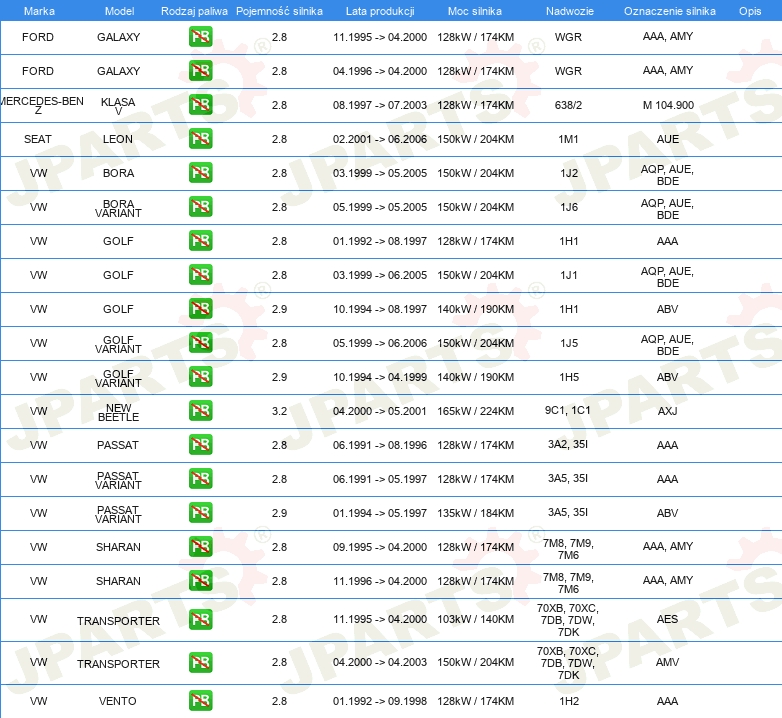782x718 pixels.
Task: Click petrol icon in Passat Variant 2.8 row
Action: [200, 478]
